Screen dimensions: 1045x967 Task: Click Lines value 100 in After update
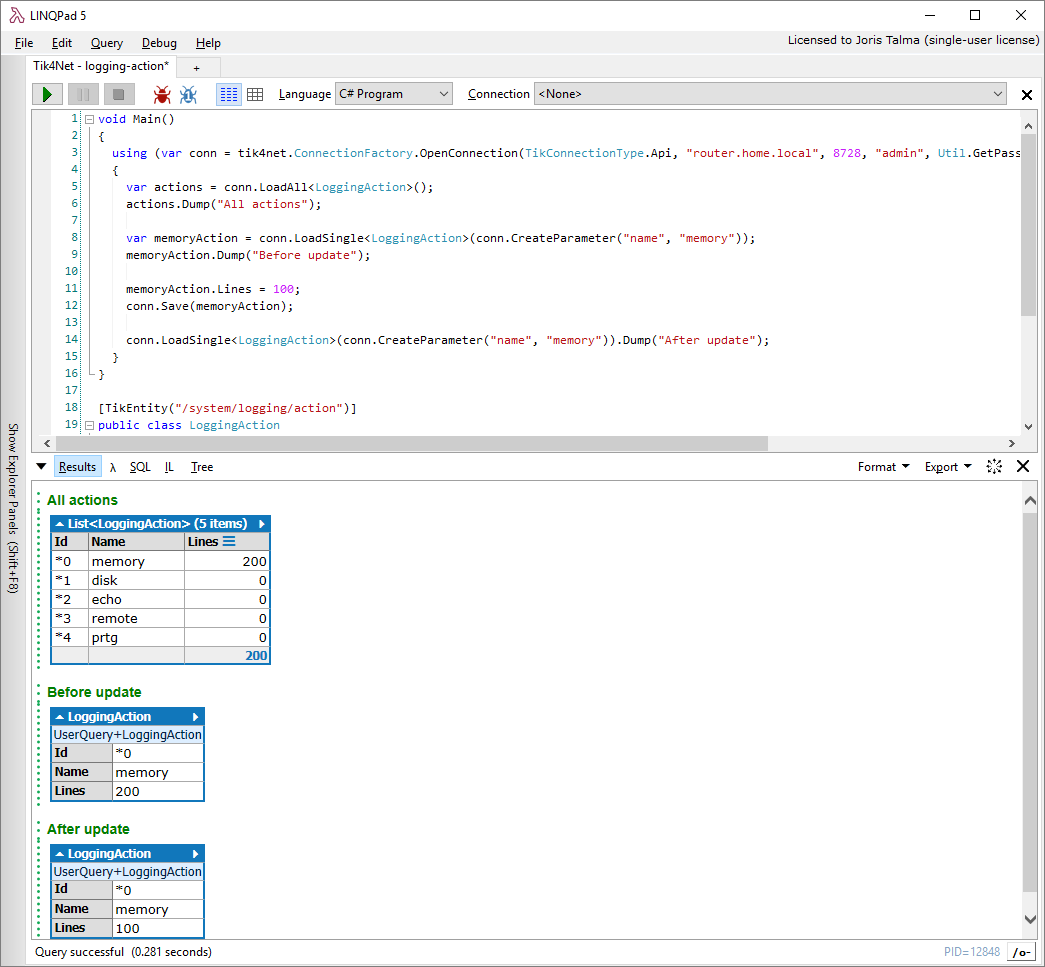tap(127, 928)
